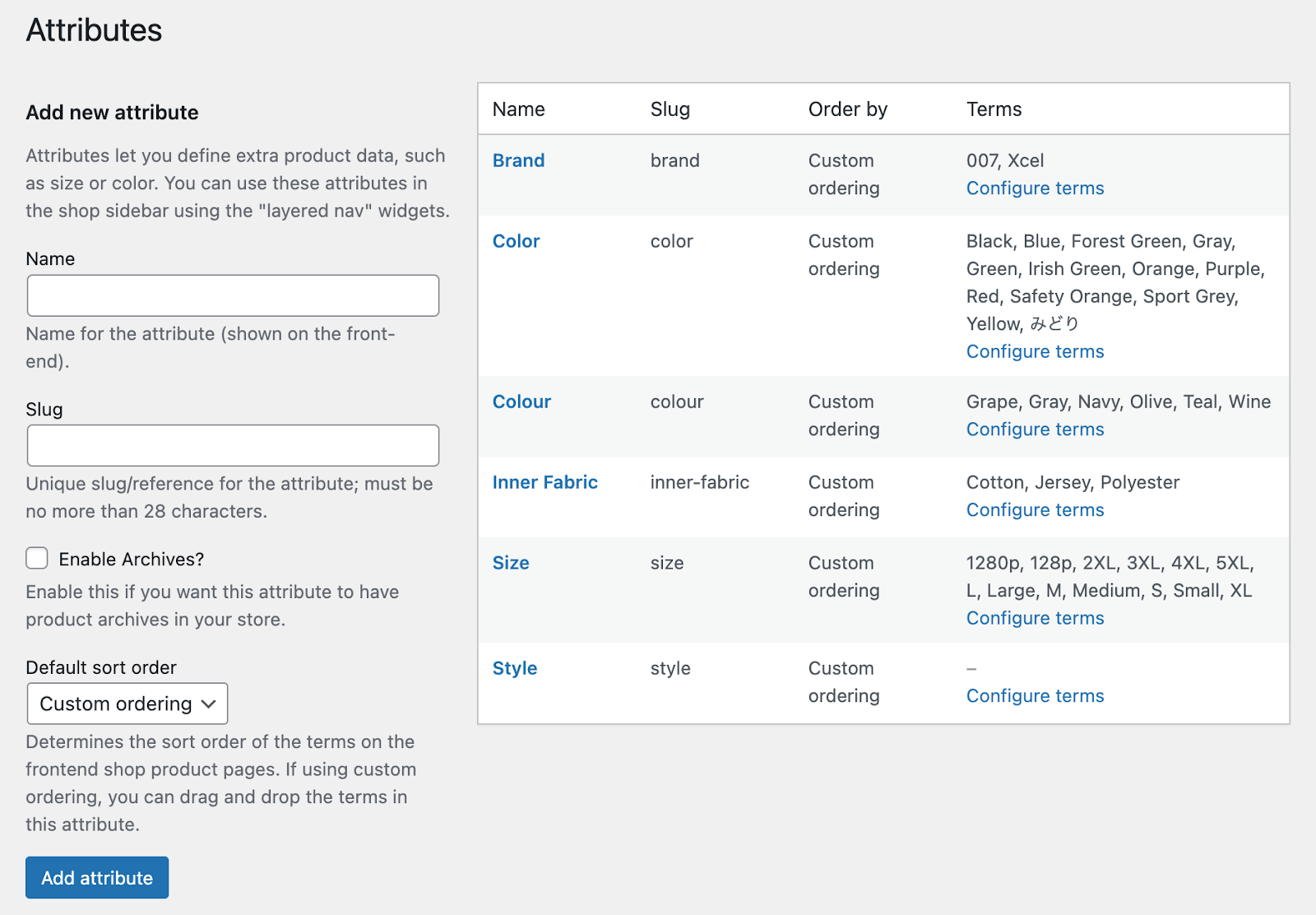Configure terms for the Color attribute
This screenshot has height=915, width=1316.
click(1035, 351)
